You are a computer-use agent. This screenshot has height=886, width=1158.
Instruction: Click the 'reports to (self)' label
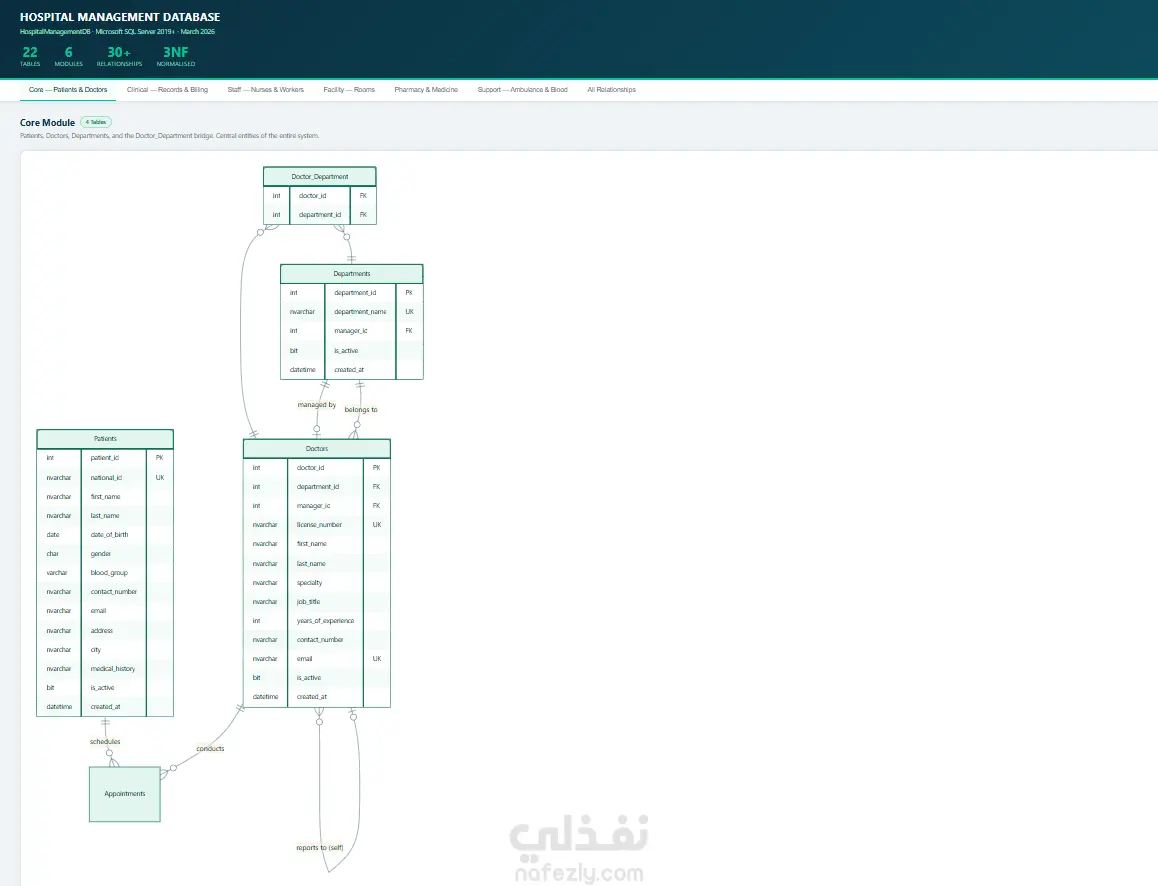pos(320,848)
